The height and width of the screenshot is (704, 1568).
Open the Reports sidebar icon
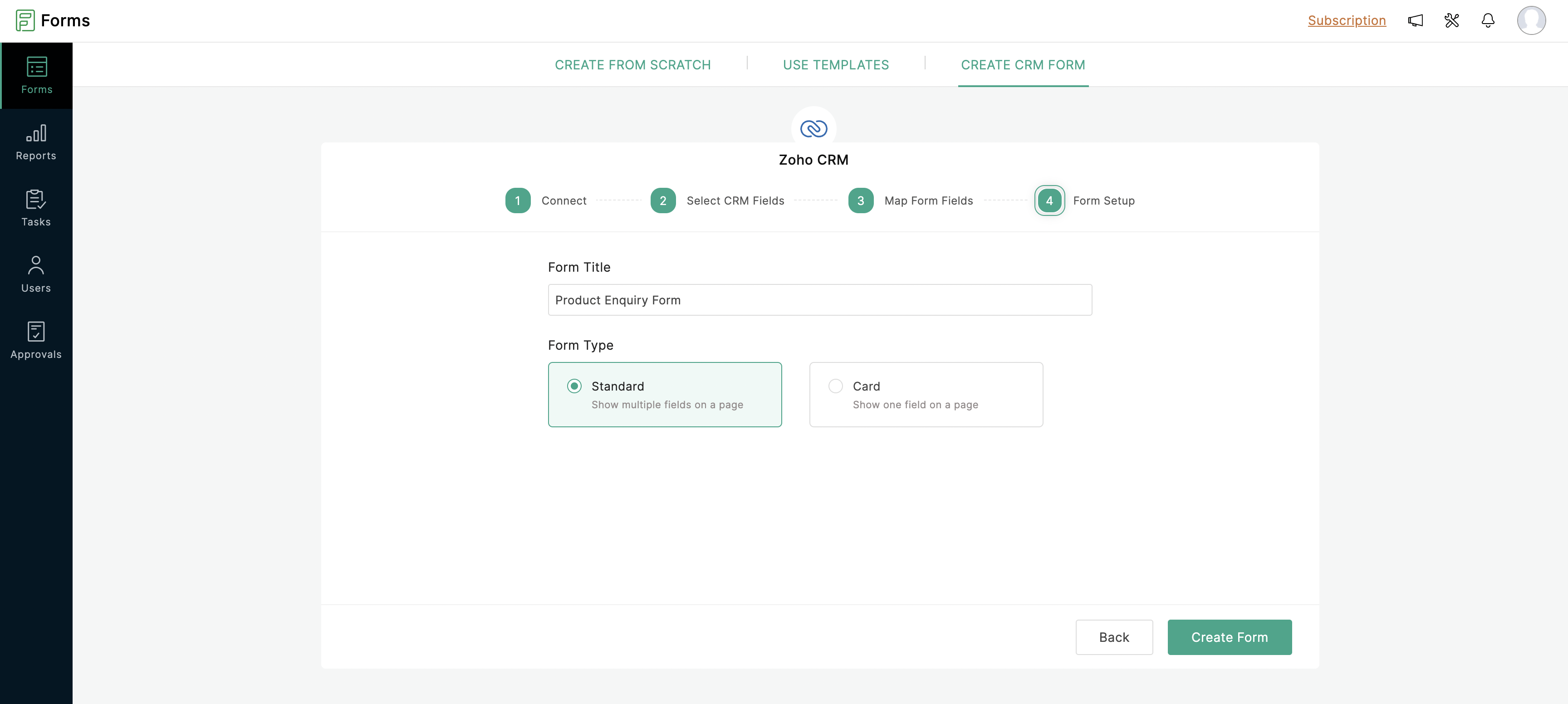pyautogui.click(x=36, y=142)
